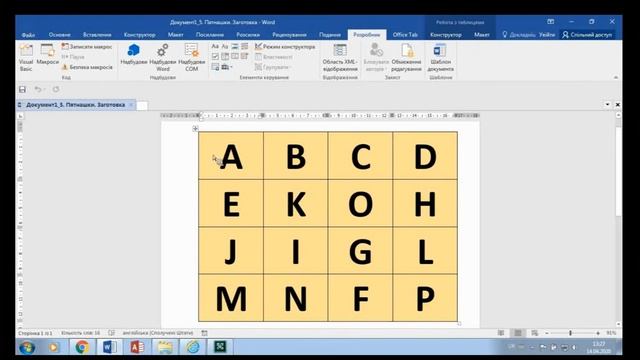Screen dimensions: 640x360
Task: Insert building block gallery control
Action: coord(244,47)
